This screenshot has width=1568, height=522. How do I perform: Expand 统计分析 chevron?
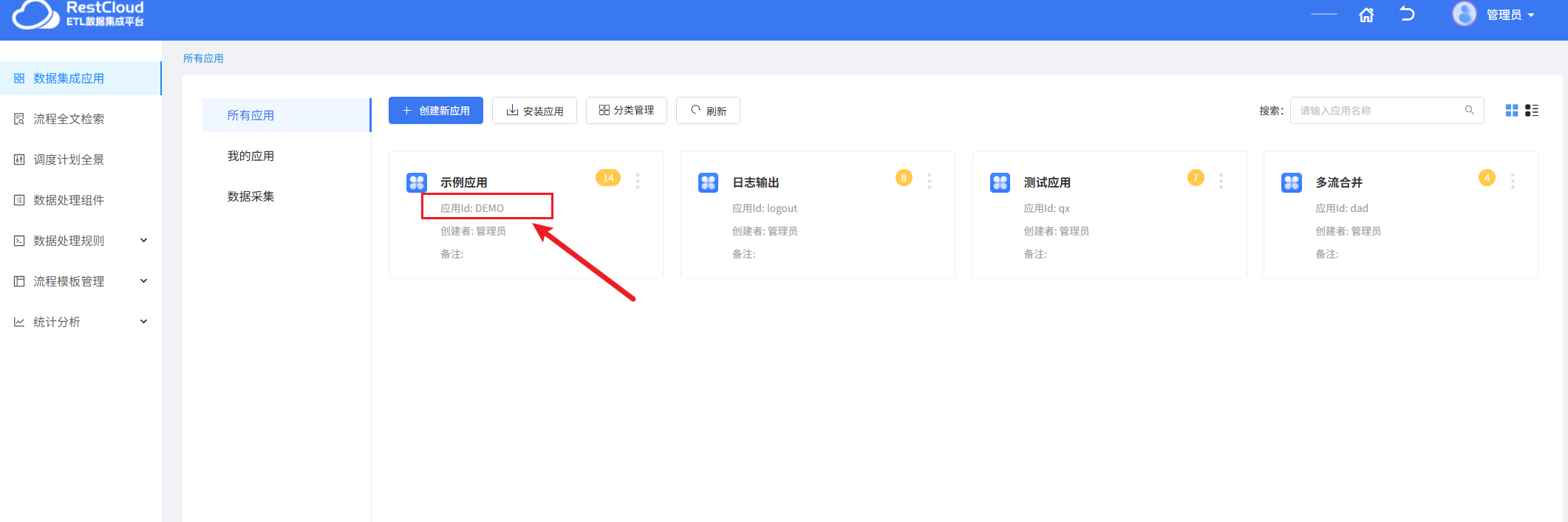(x=144, y=321)
